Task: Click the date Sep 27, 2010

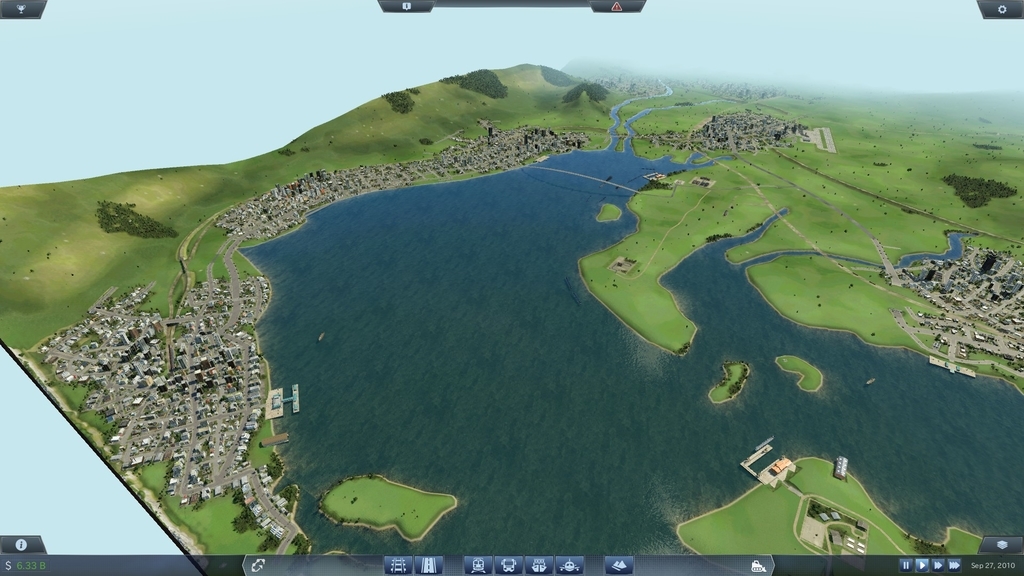Action: point(993,566)
